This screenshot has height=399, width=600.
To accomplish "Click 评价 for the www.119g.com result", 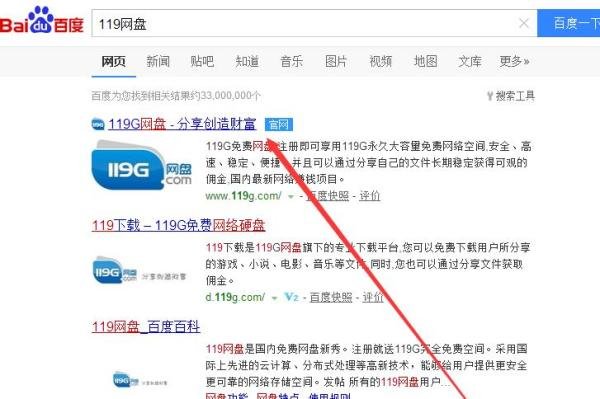I will coord(369,196).
